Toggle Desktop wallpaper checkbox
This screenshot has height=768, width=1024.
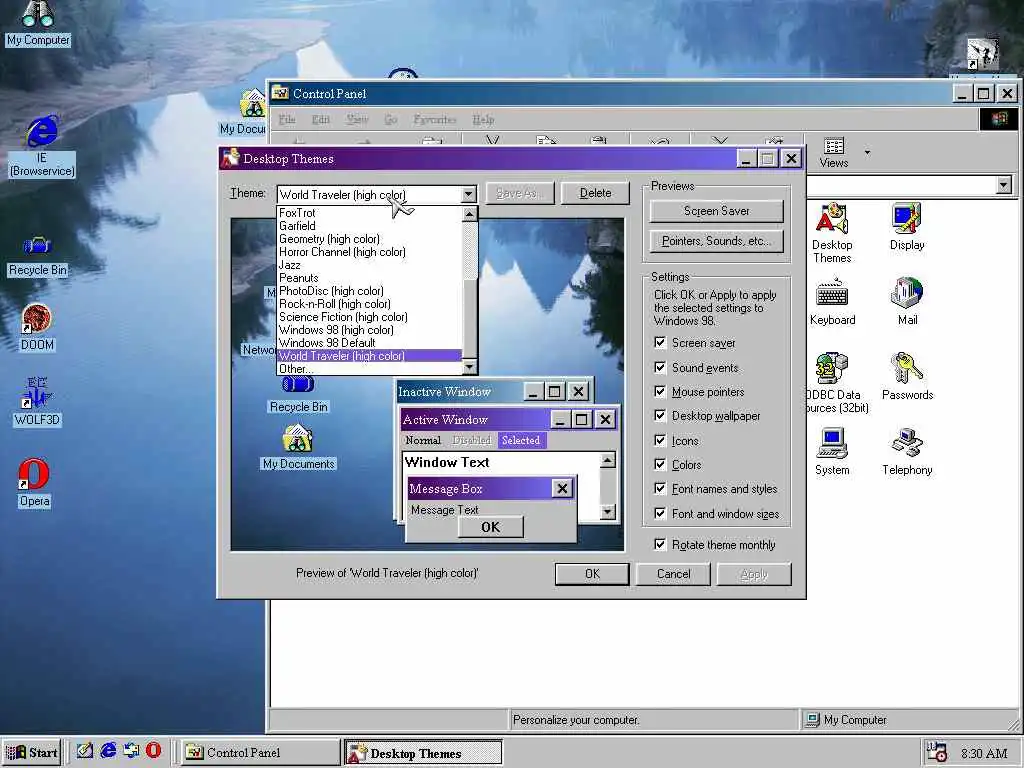tap(660, 415)
